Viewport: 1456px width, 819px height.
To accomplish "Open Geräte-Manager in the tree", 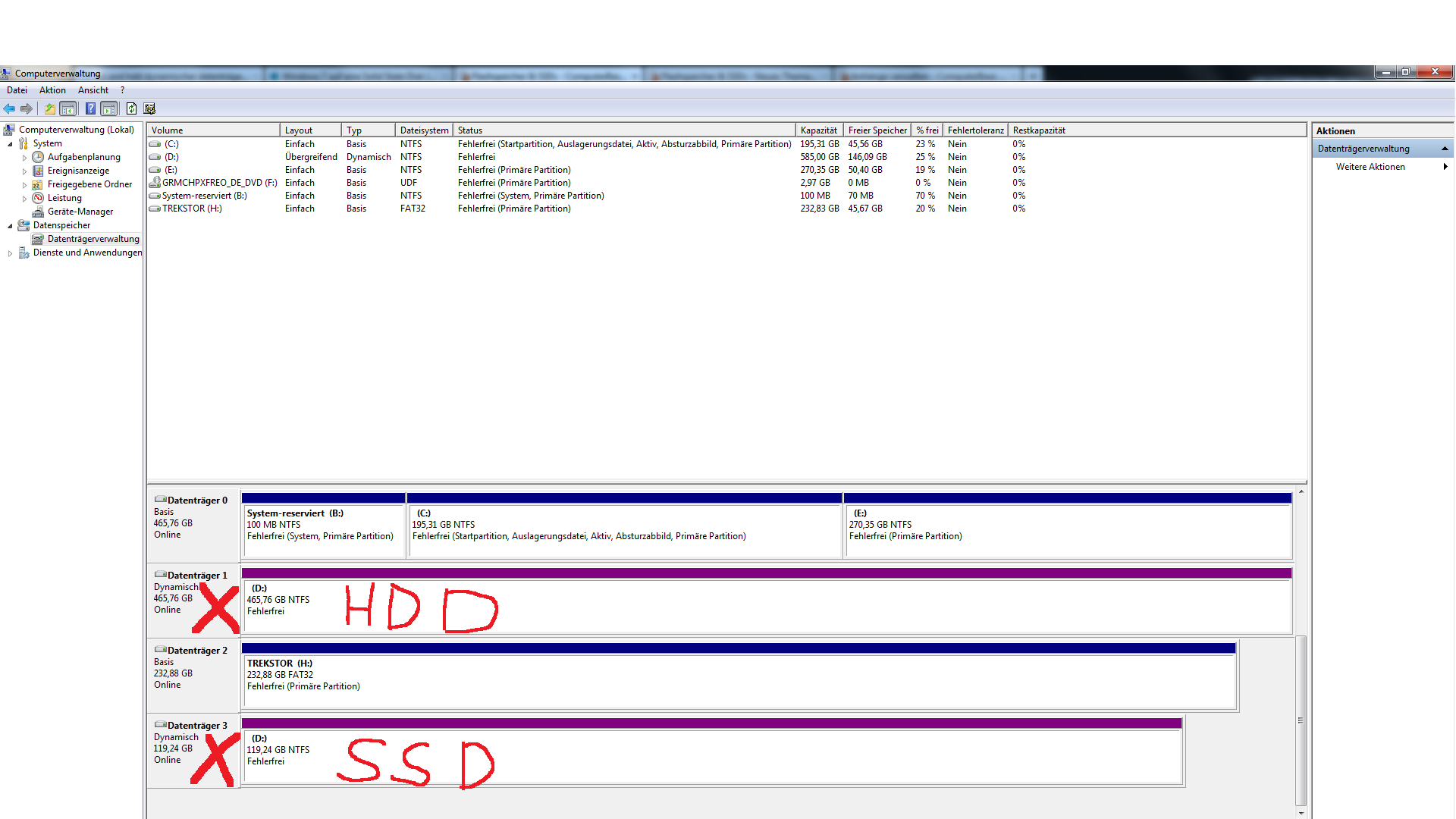I will (x=80, y=212).
